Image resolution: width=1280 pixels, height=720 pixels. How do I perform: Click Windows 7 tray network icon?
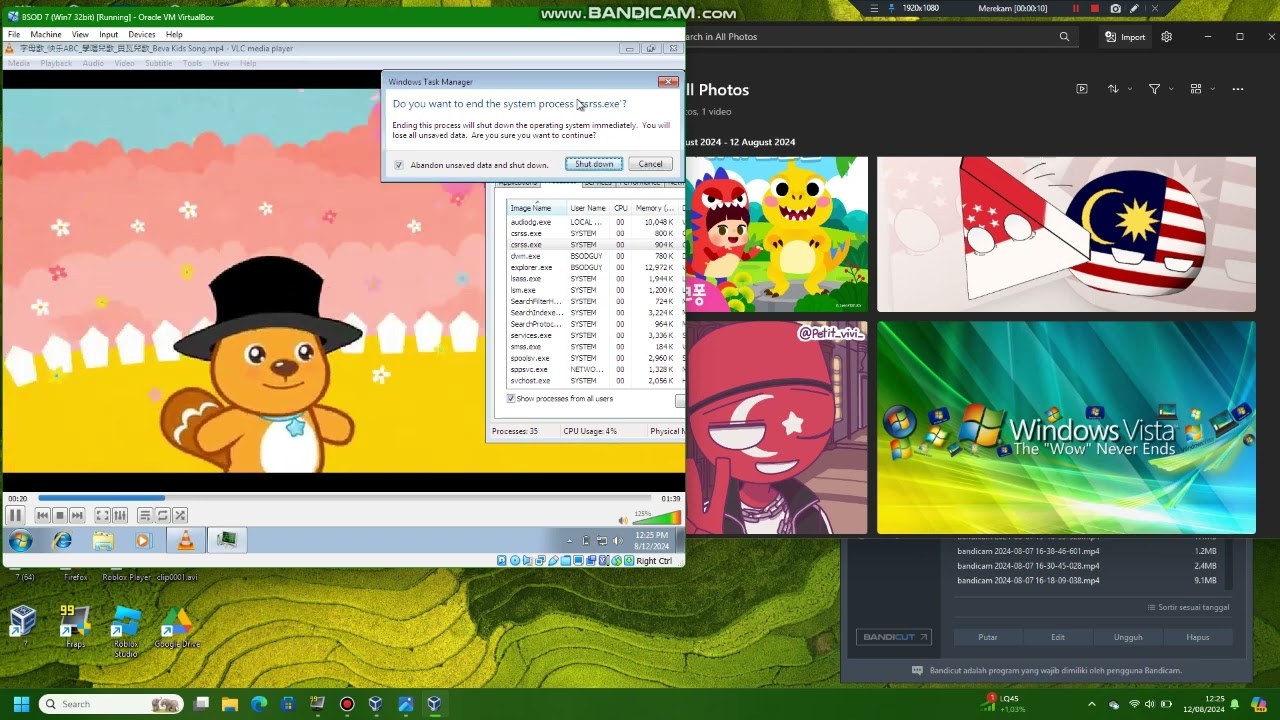[x=602, y=541]
